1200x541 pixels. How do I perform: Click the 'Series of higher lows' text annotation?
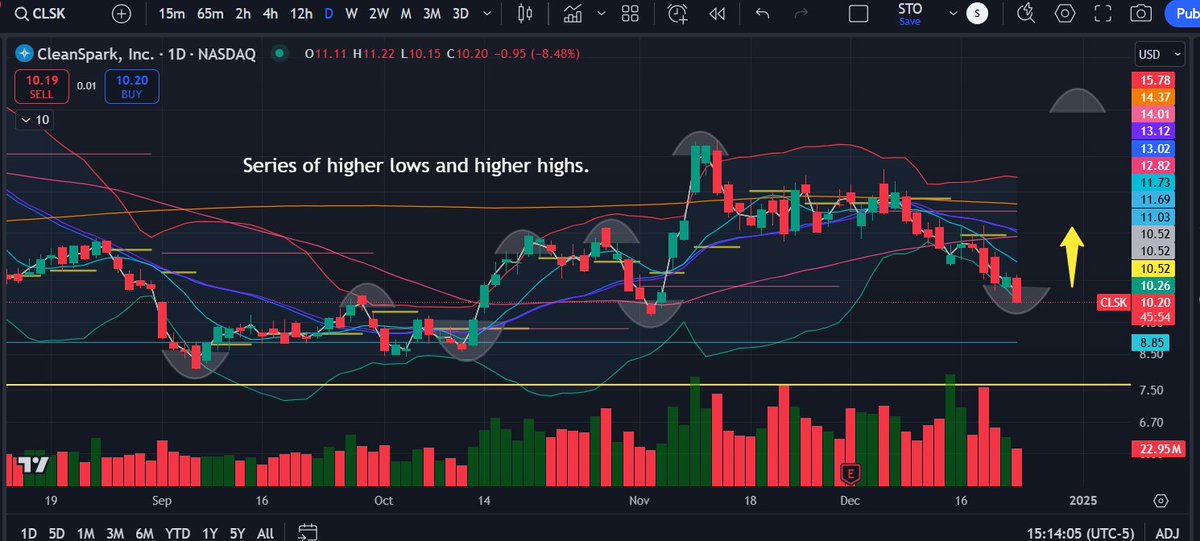pyautogui.click(x=416, y=166)
